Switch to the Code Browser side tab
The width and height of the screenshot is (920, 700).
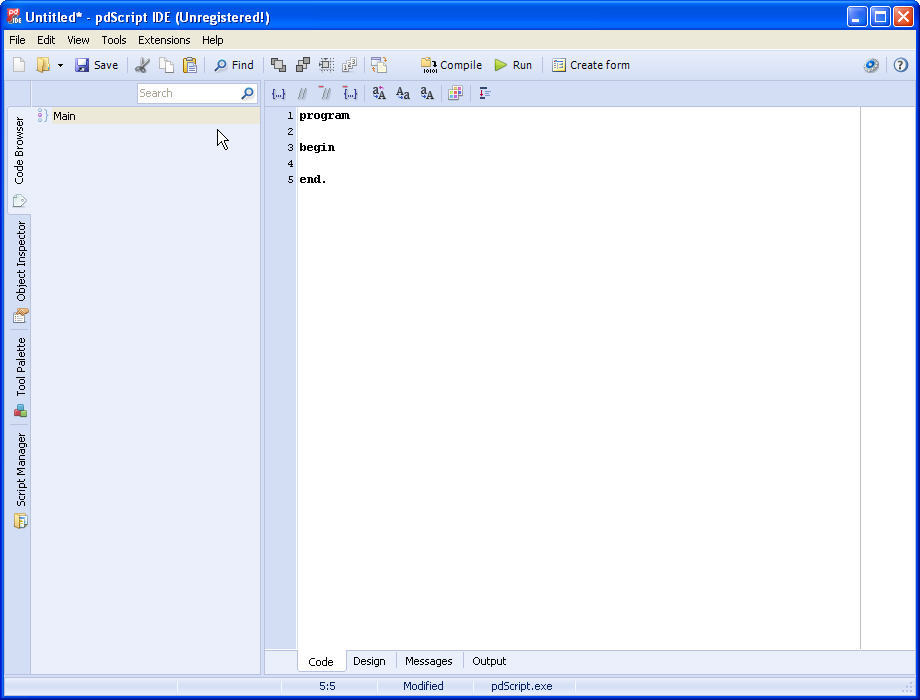point(19,160)
